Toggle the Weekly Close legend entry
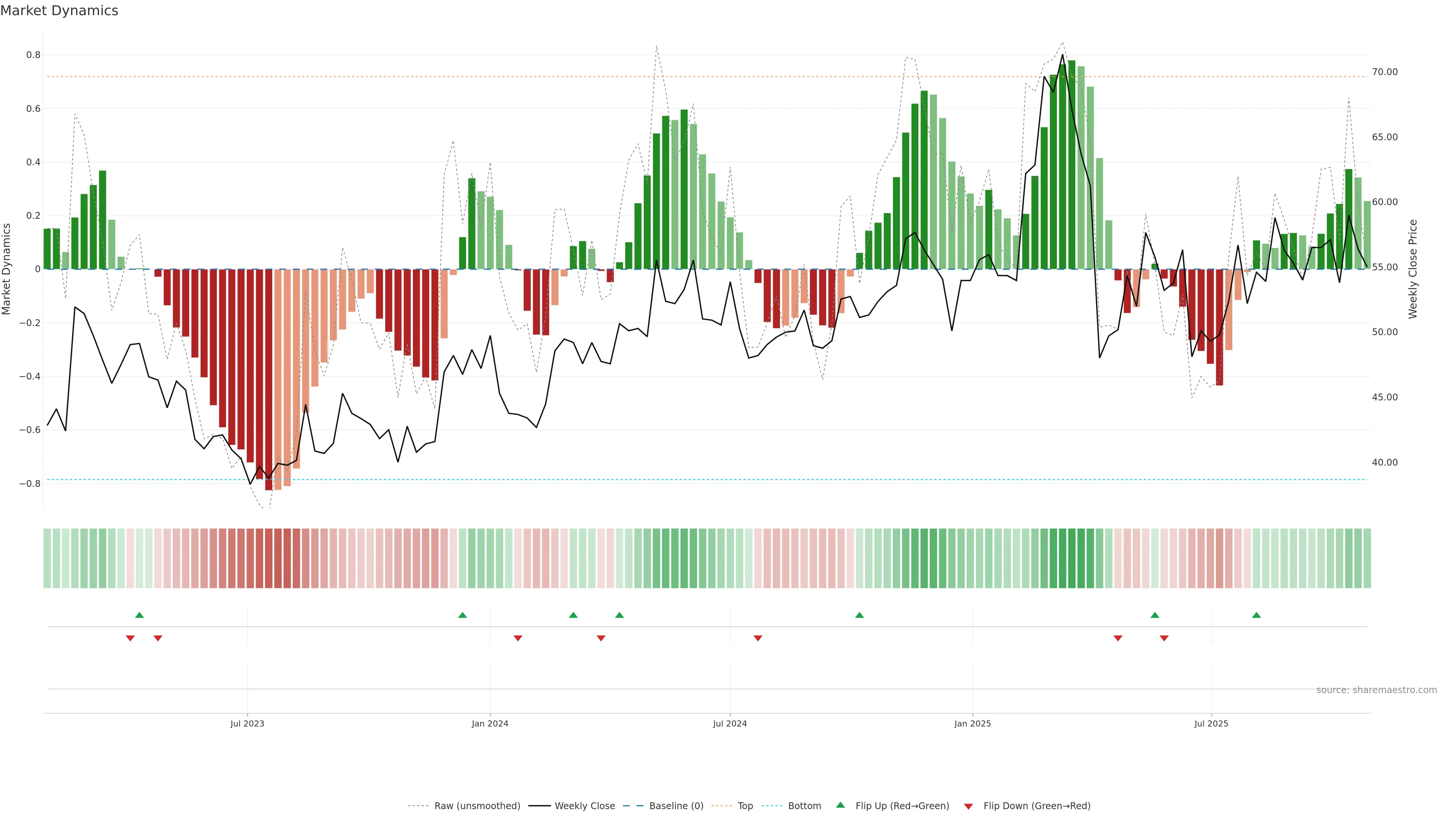Screen dimensions: 1456x819 [584, 806]
